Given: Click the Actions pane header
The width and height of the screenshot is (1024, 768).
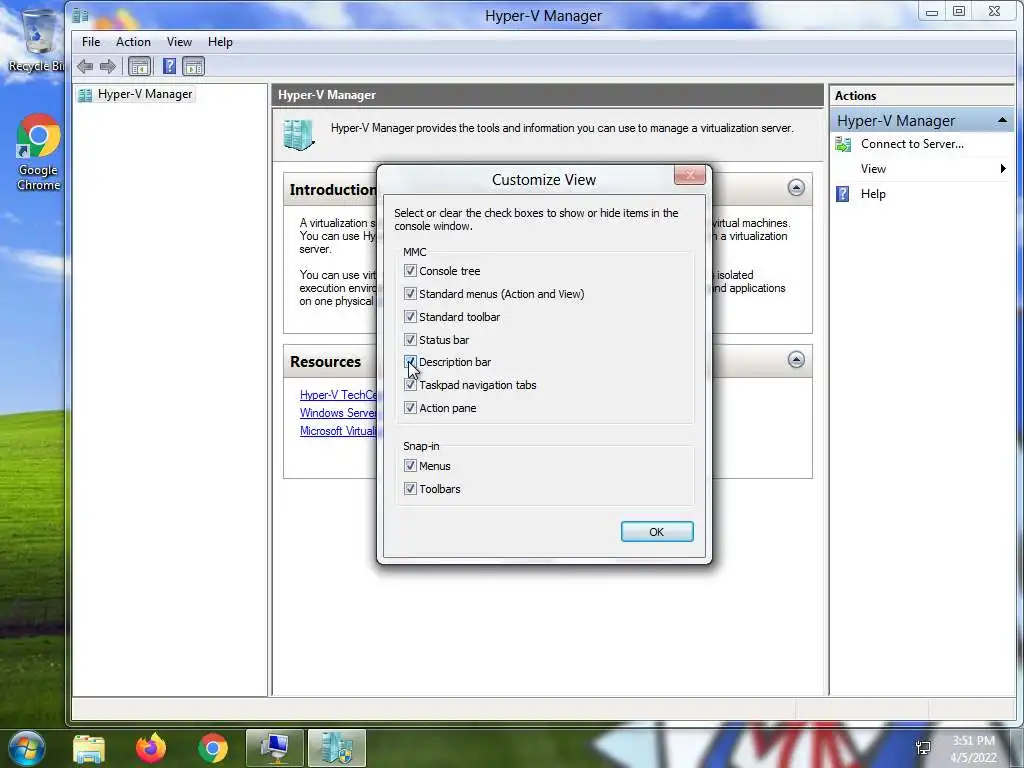Looking at the screenshot, I should pyautogui.click(x=921, y=95).
